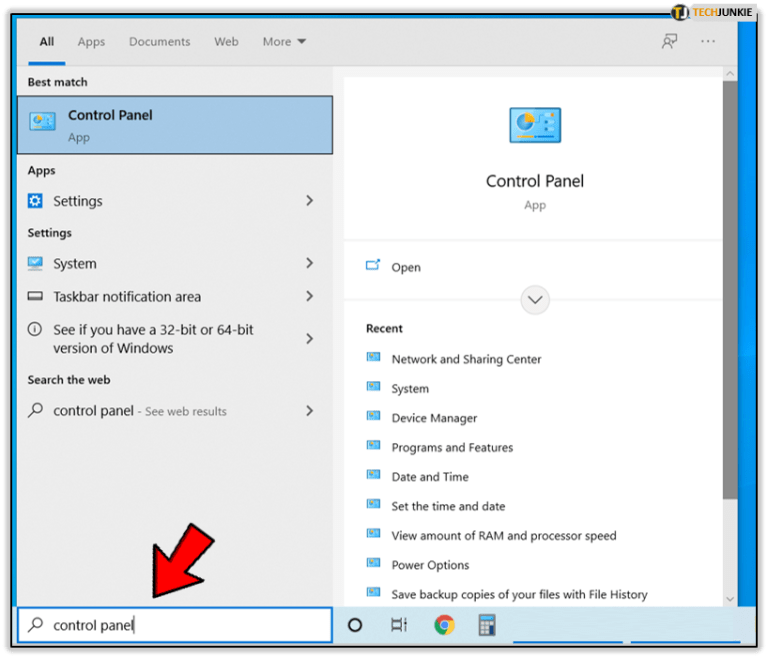Select the Web tab
Image resolution: width=768 pixels, height=658 pixels.
[x=226, y=42]
